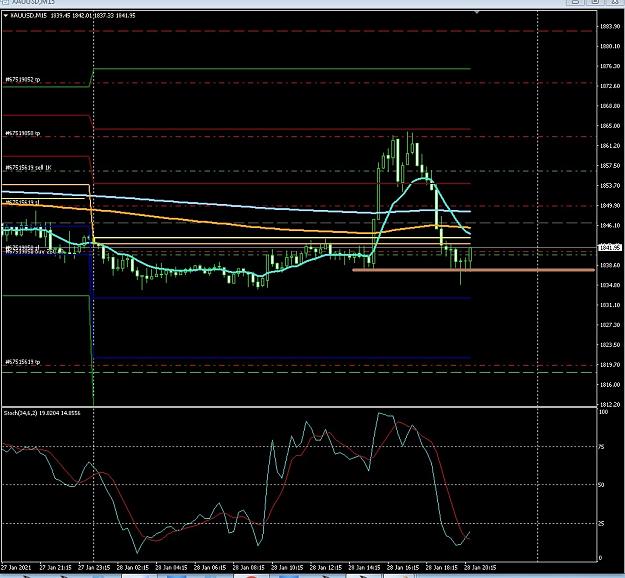Click the Stochastic 25 level label
Viewport: 625px width, 578px height.
[x=601, y=524]
